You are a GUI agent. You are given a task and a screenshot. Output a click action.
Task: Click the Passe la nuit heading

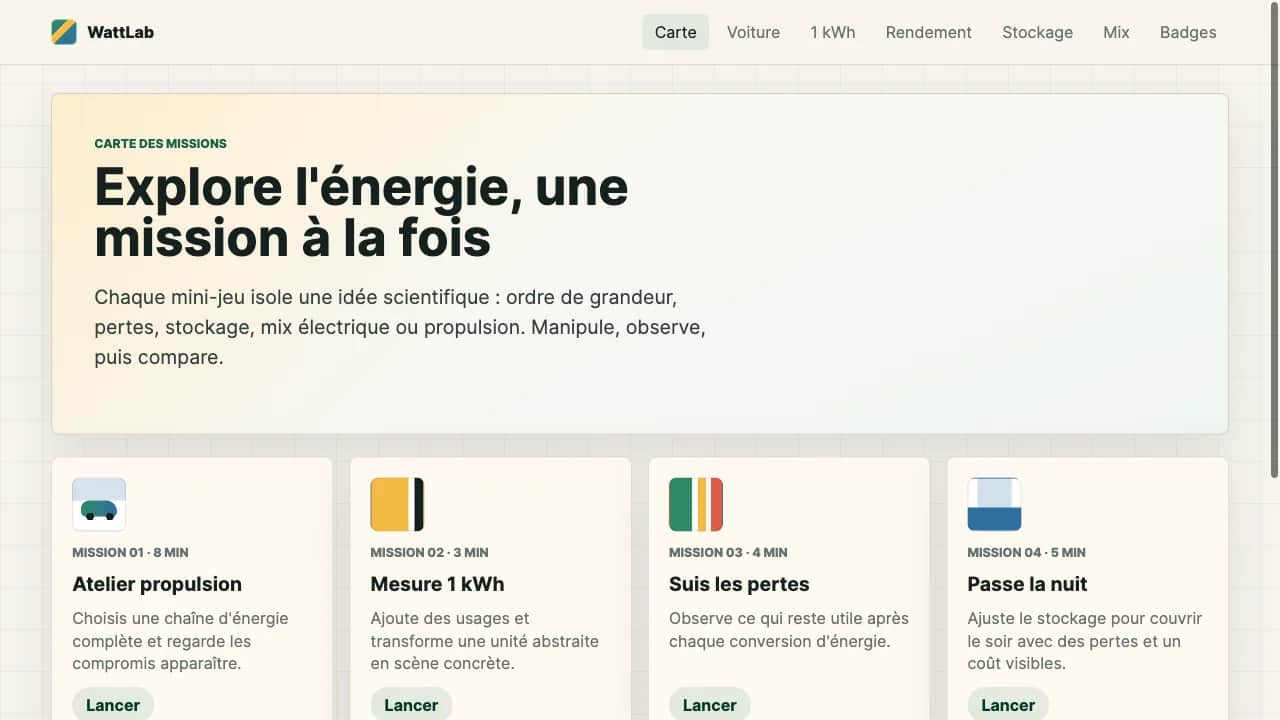coord(1027,584)
